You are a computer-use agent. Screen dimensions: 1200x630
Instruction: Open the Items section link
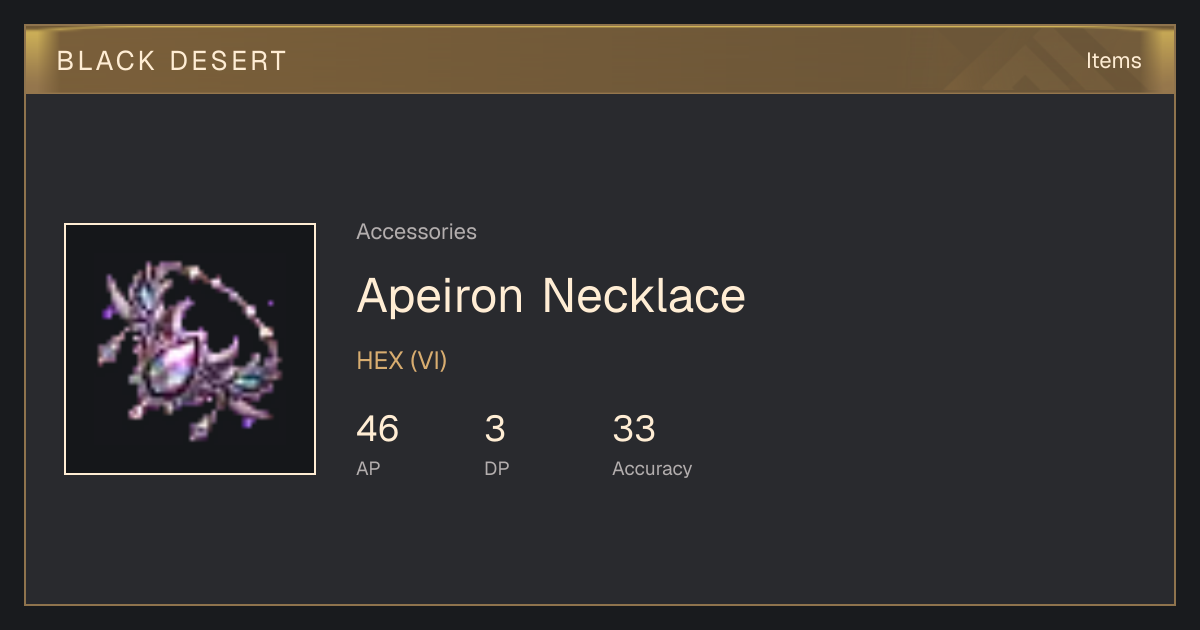(1113, 60)
